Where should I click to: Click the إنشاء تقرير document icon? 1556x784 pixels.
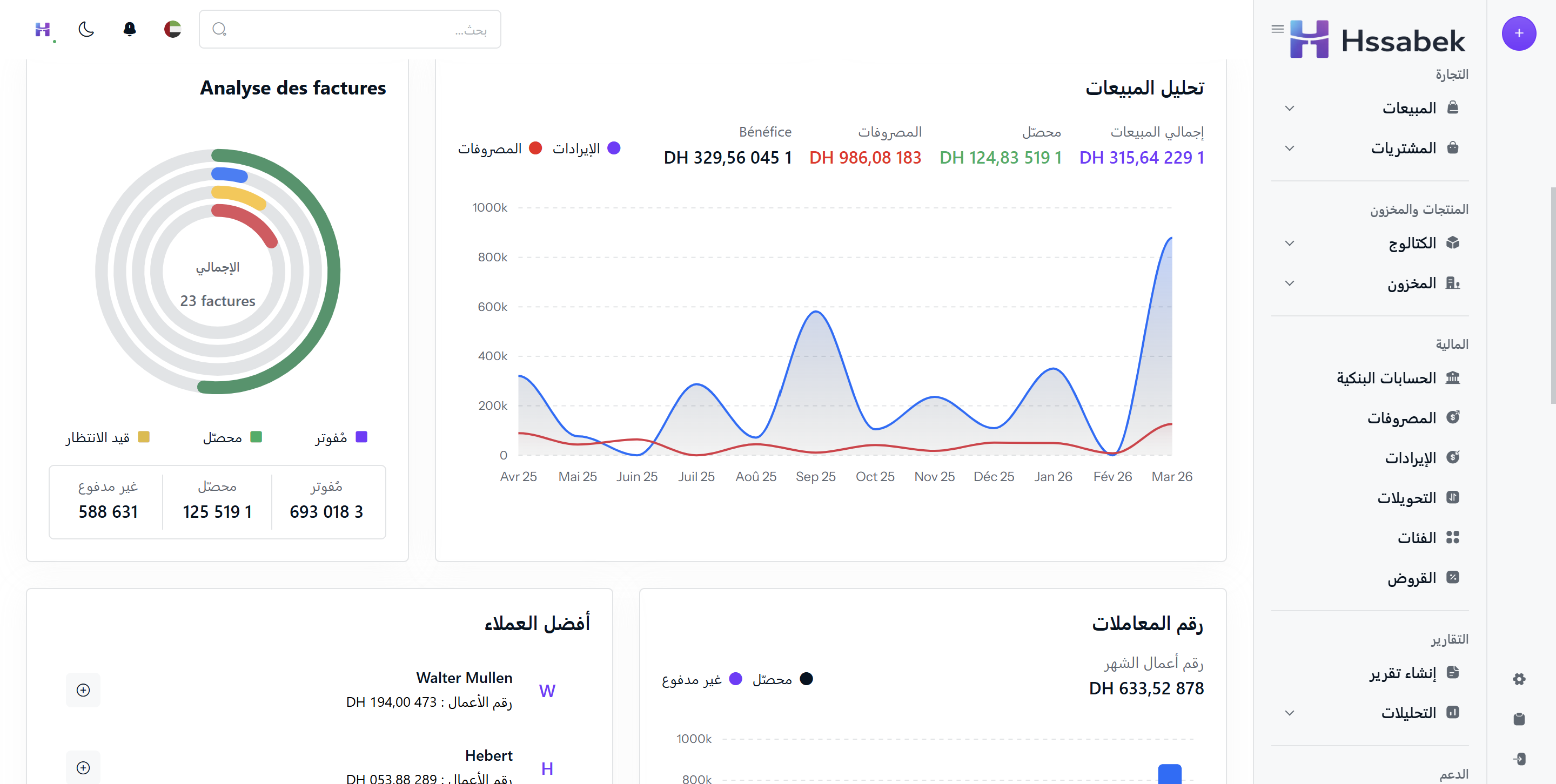coord(1452,672)
